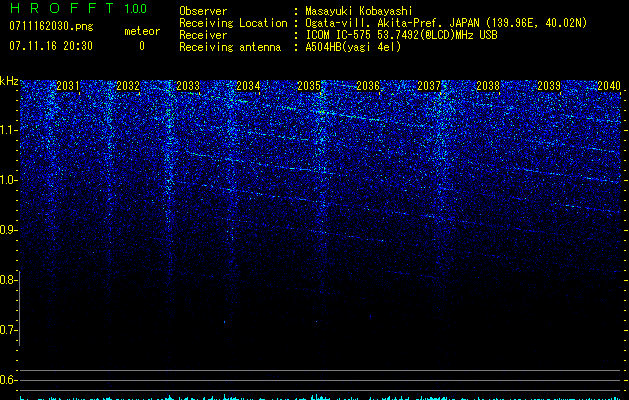Click the 2040 time marker
This screenshot has width=629, height=400.
tap(609, 85)
